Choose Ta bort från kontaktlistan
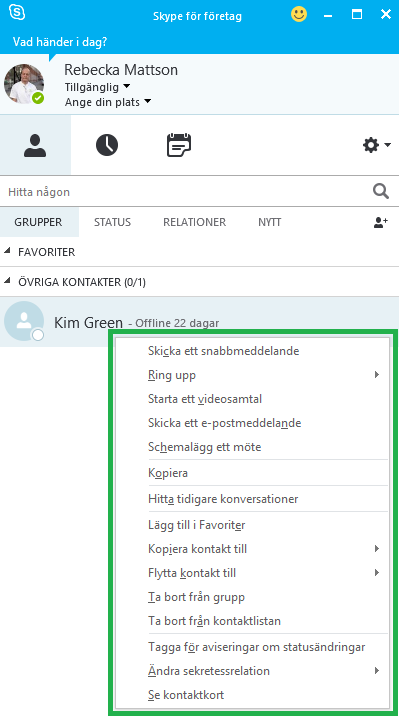 [252, 621]
